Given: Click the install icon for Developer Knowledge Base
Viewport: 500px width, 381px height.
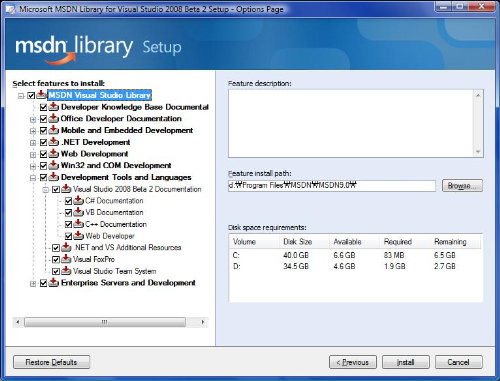Looking at the screenshot, I should [54, 107].
